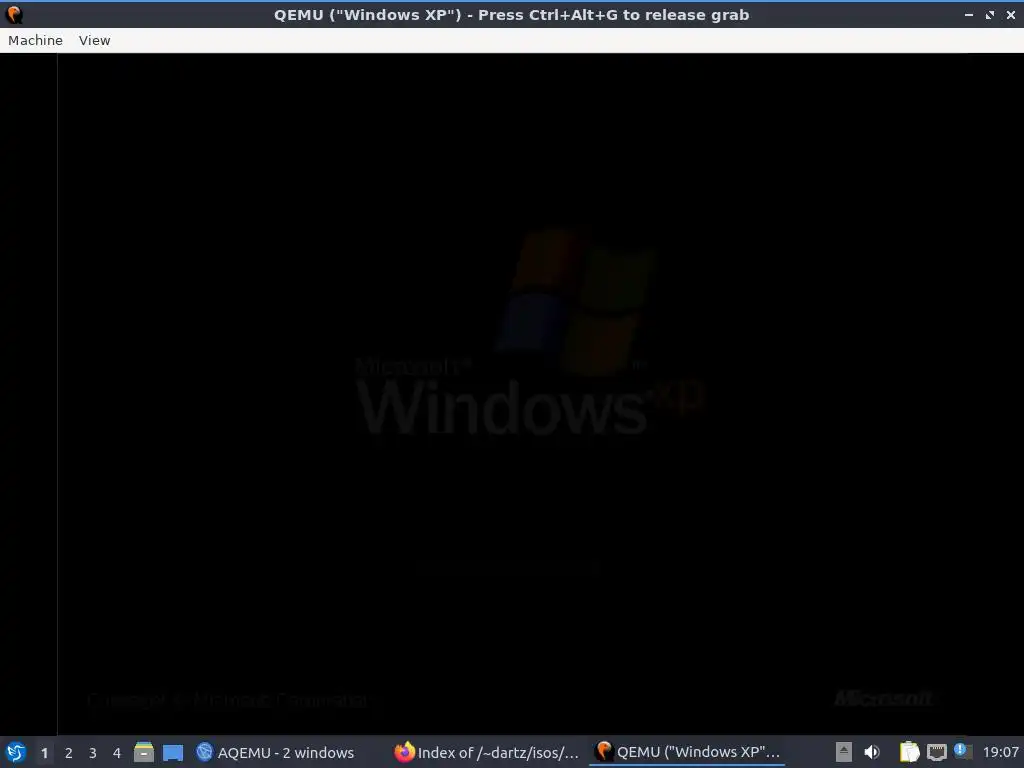This screenshot has height=768, width=1024.
Task: Minimize the QEMU window
Action: pos(968,14)
